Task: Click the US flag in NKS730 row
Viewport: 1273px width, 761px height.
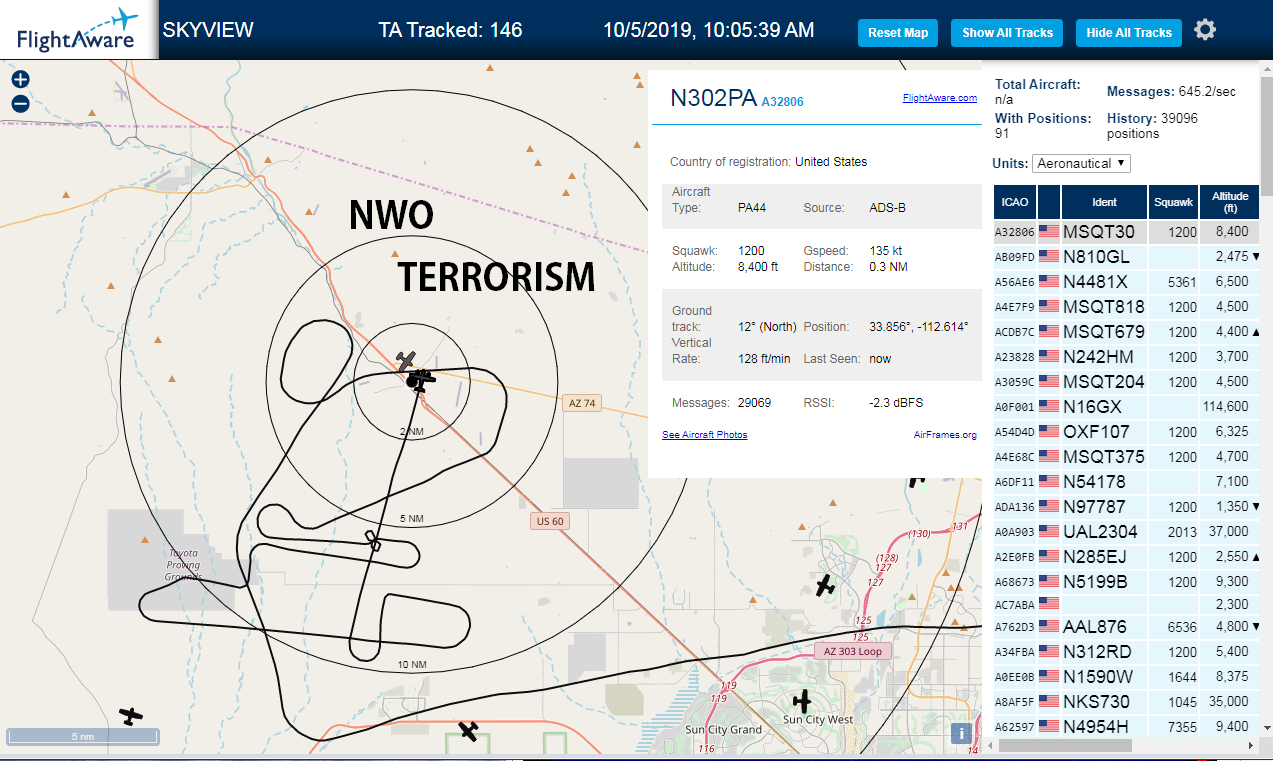Action: pyautogui.click(x=1049, y=701)
